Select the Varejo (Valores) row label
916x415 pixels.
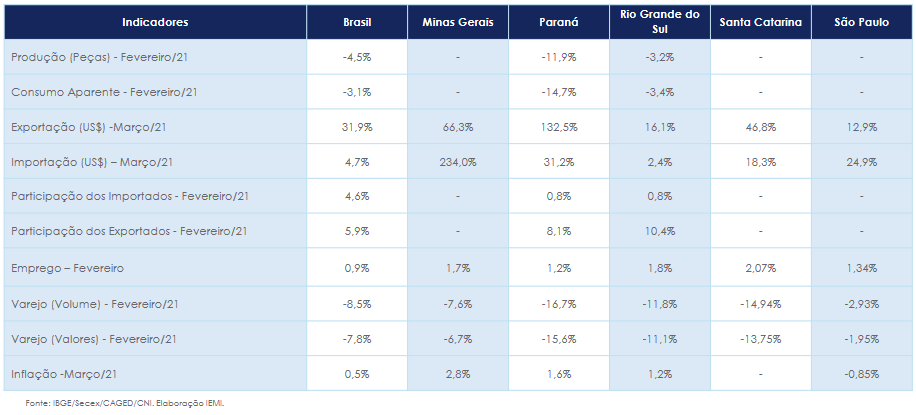(98, 339)
